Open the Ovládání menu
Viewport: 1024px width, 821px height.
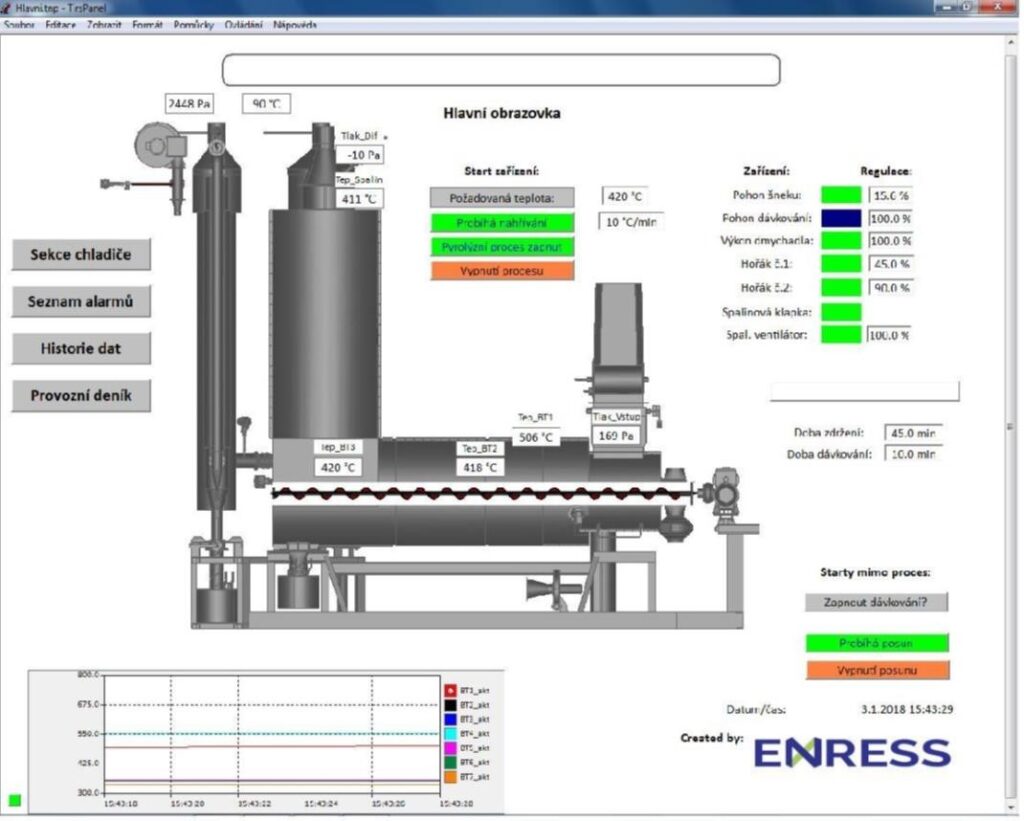pyautogui.click(x=243, y=25)
